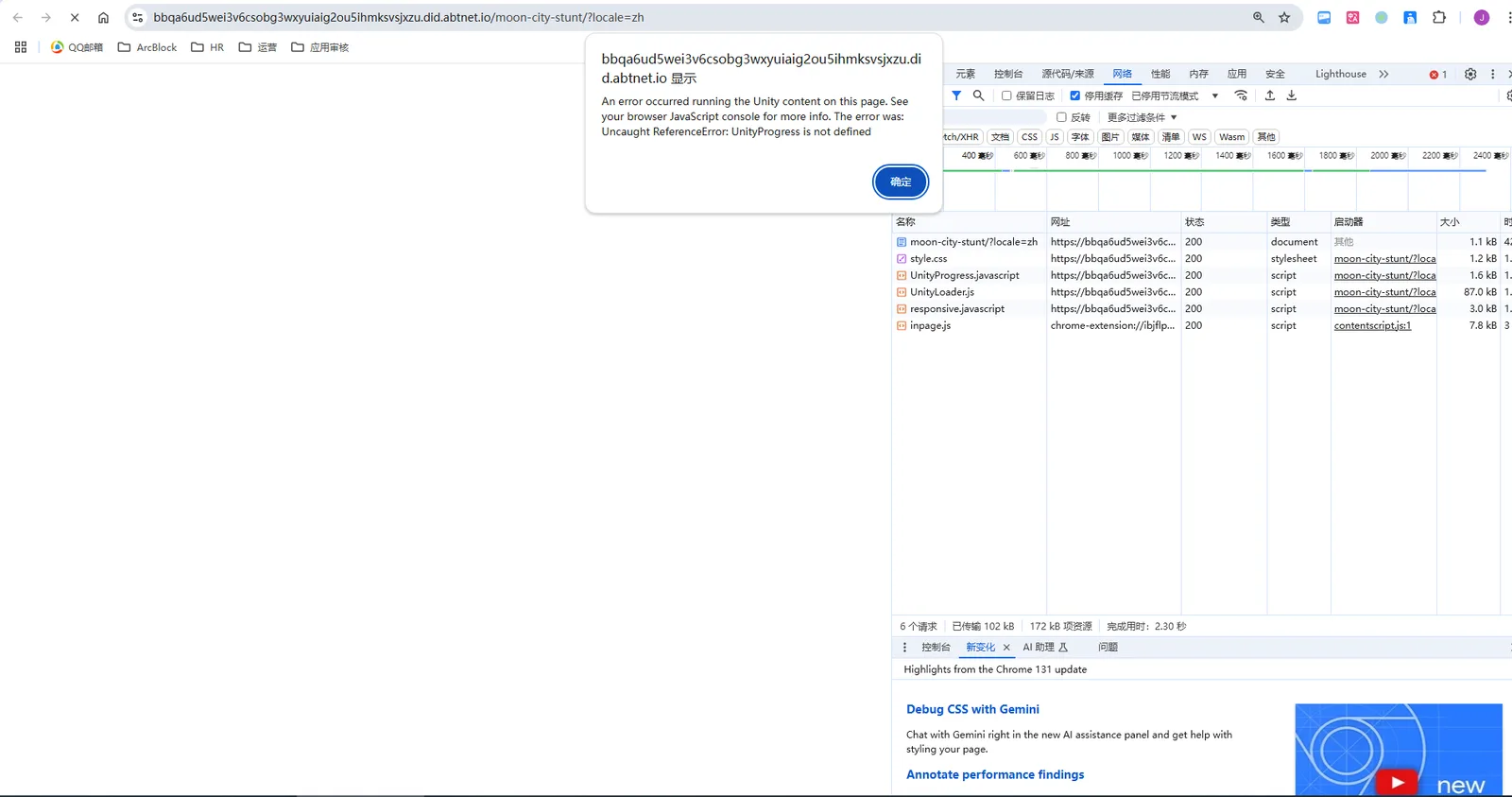Viewport: 1512px width, 797px height.
Task: Export HAR file with download arrow
Action: pyautogui.click(x=1292, y=95)
